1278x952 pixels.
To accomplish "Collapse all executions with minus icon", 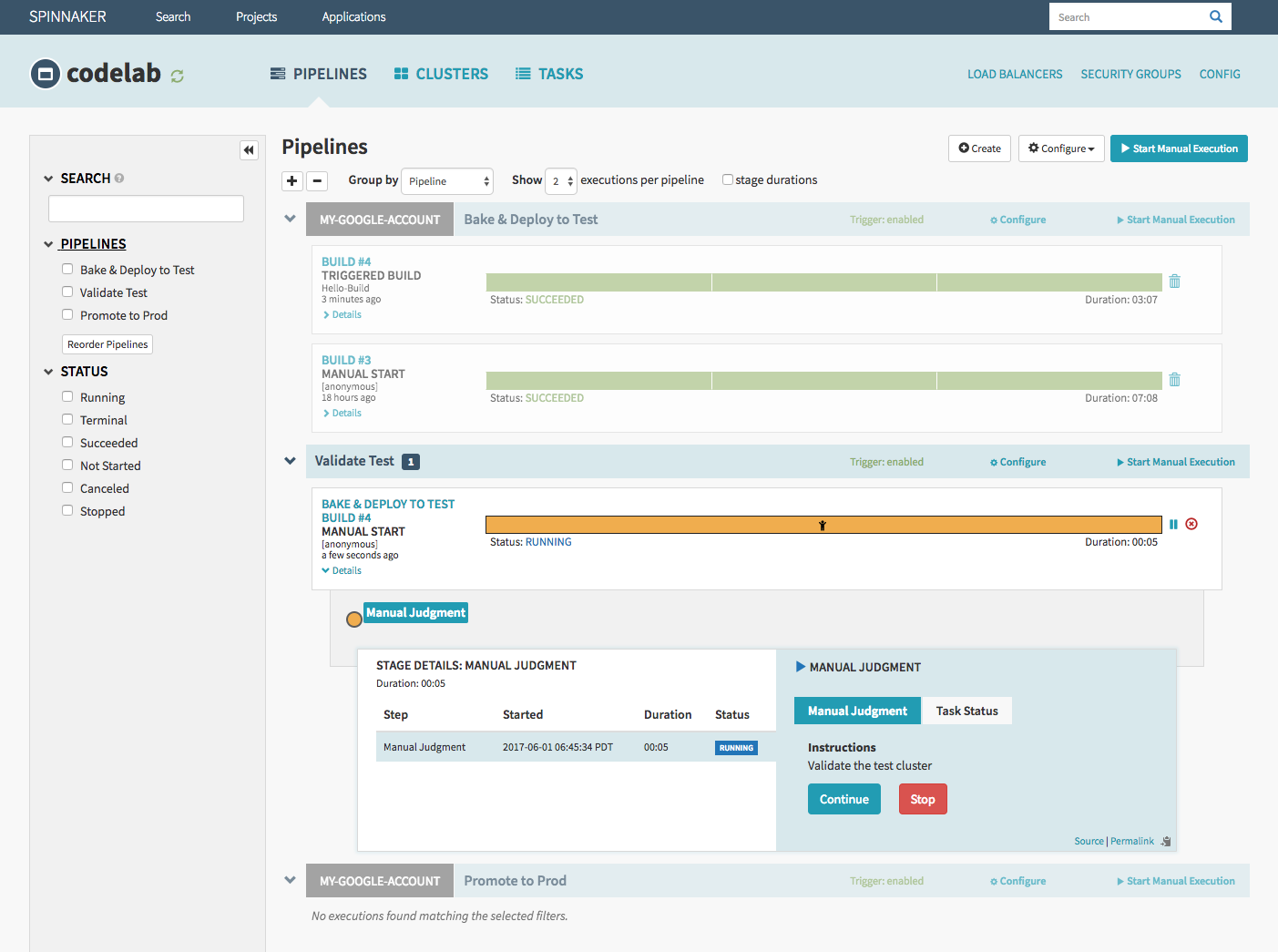I will click(x=317, y=180).
